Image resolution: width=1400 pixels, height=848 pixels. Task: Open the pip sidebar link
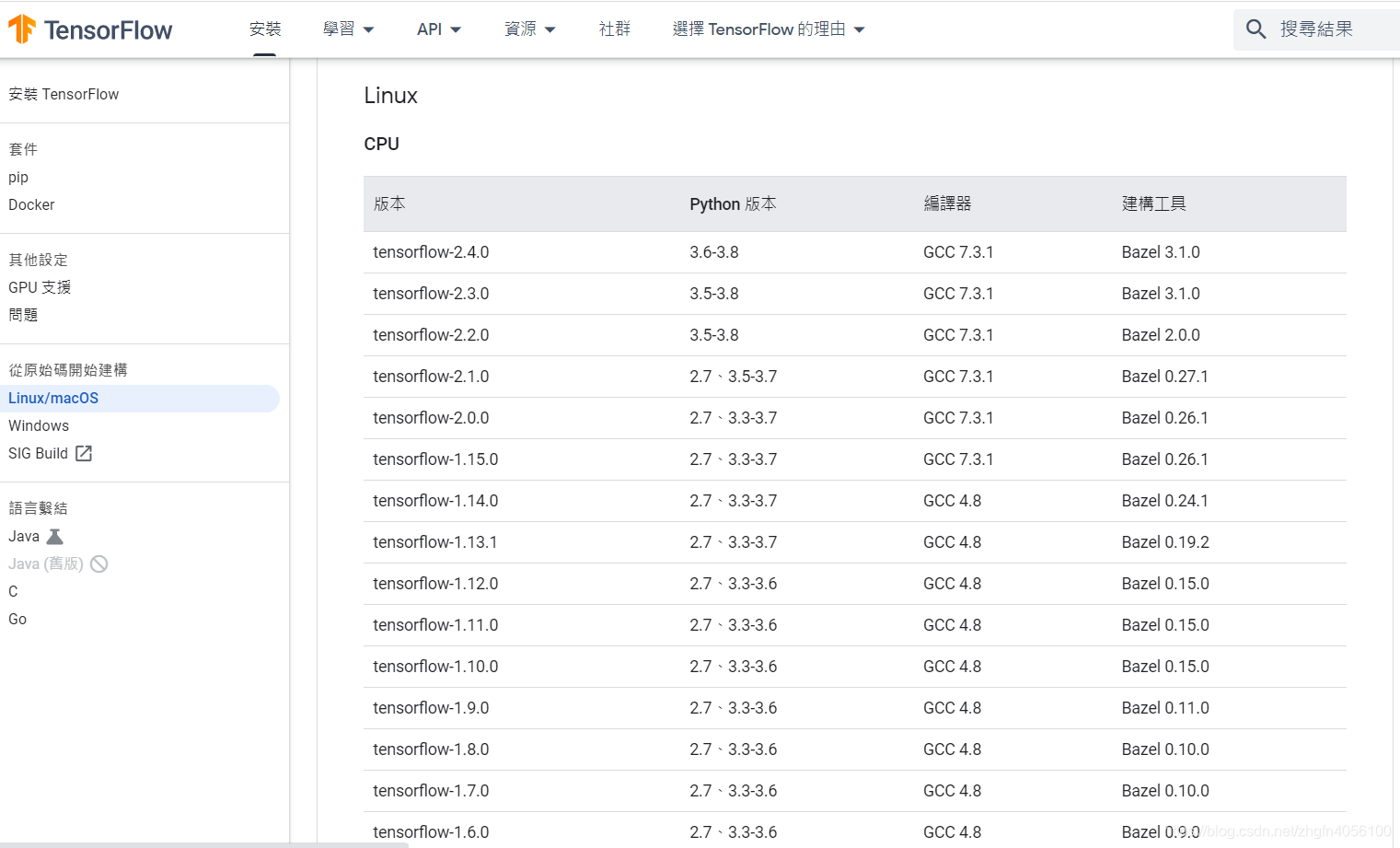point(18,177)
